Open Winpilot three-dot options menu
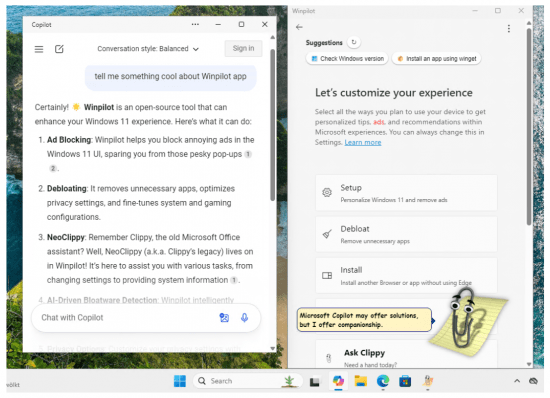The height and width of the screenshot is (398, 550). coord(509,28)
